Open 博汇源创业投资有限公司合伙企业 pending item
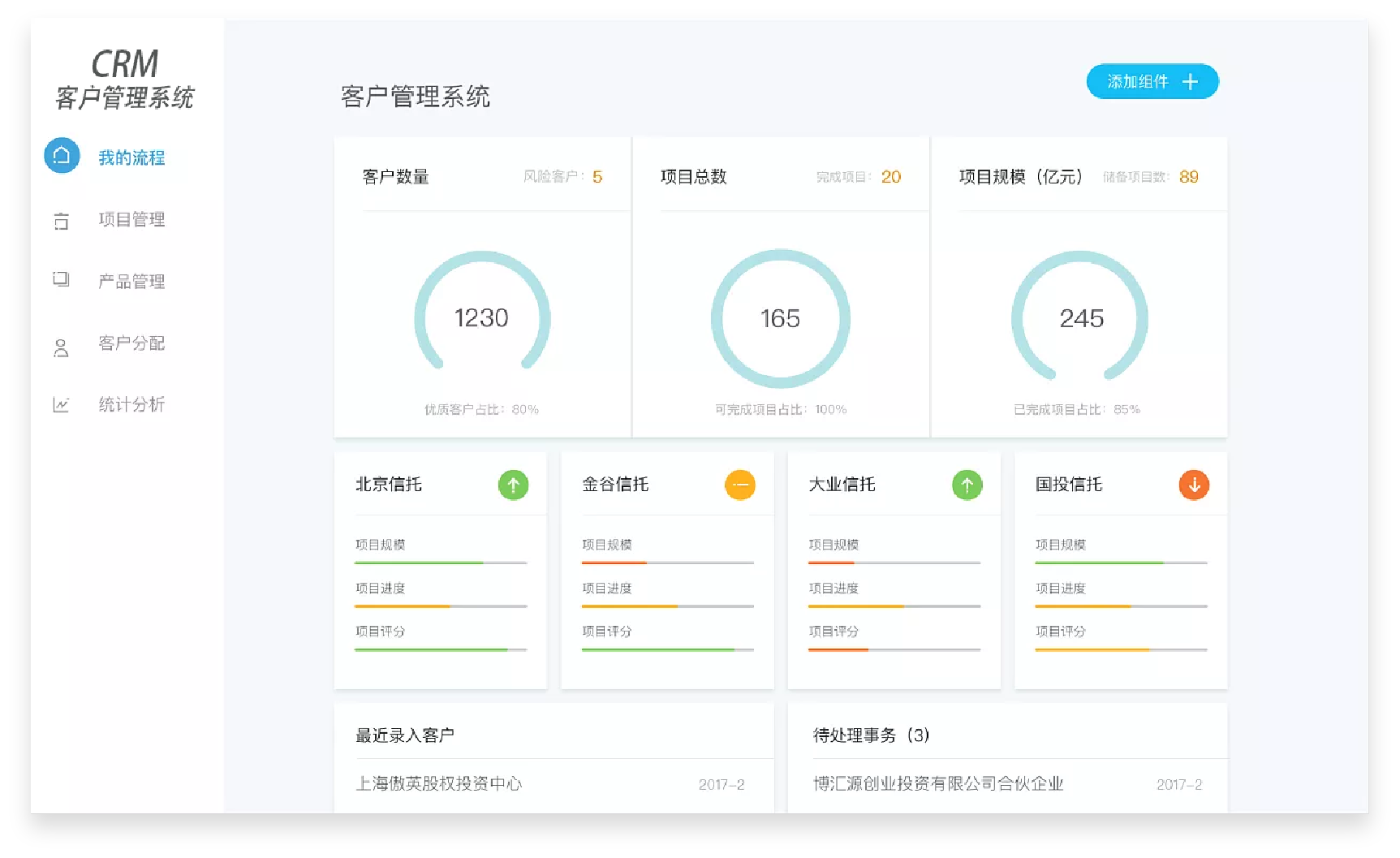Viewport: 1400px width, 858px height. (x=938, y=783)
